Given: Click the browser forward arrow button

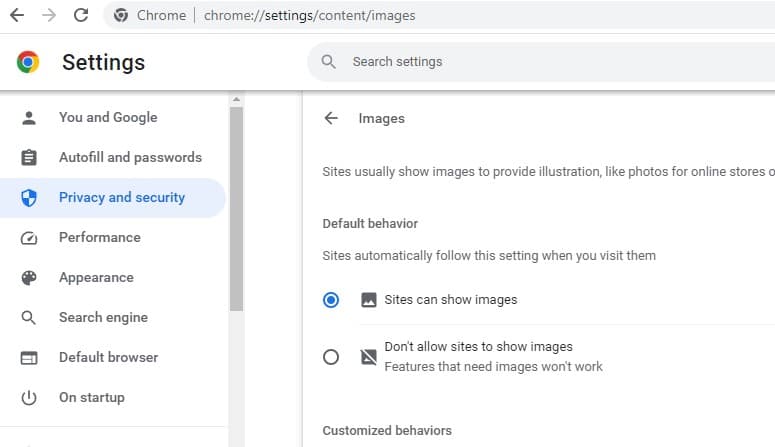Looking at the screenshot, I should coord(49,15).
